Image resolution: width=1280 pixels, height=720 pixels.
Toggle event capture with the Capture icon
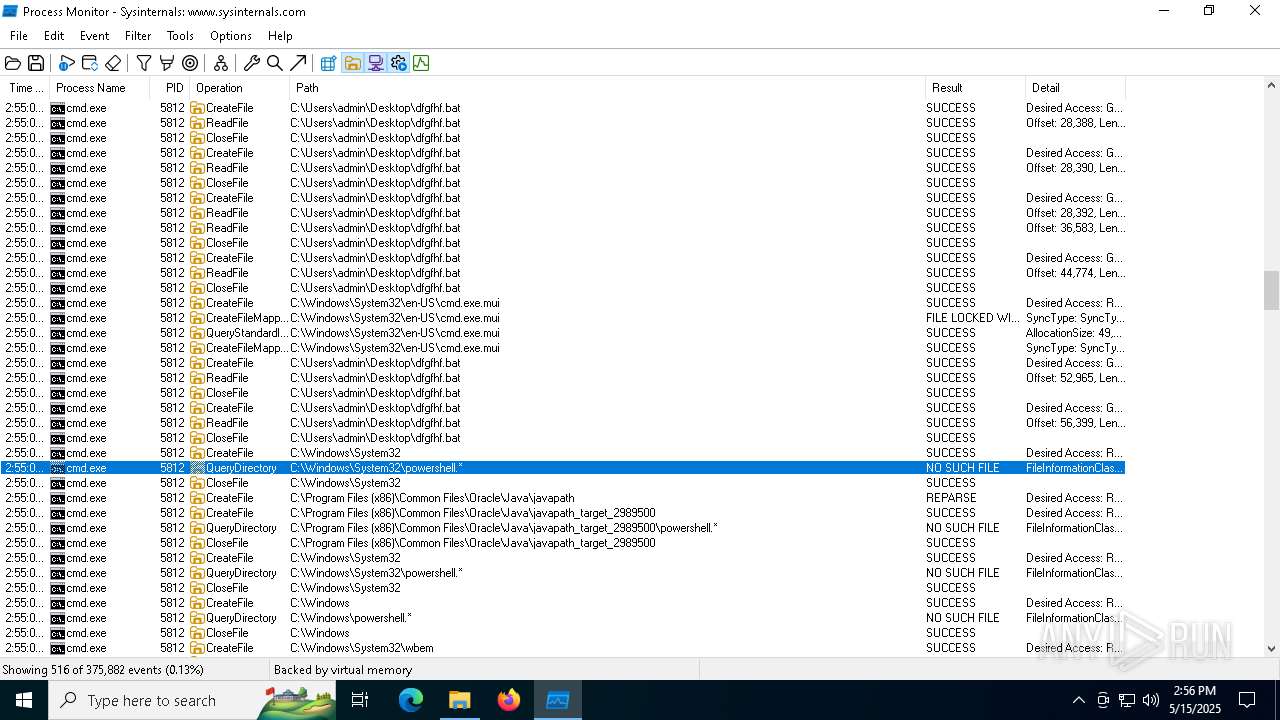(66, 63)
